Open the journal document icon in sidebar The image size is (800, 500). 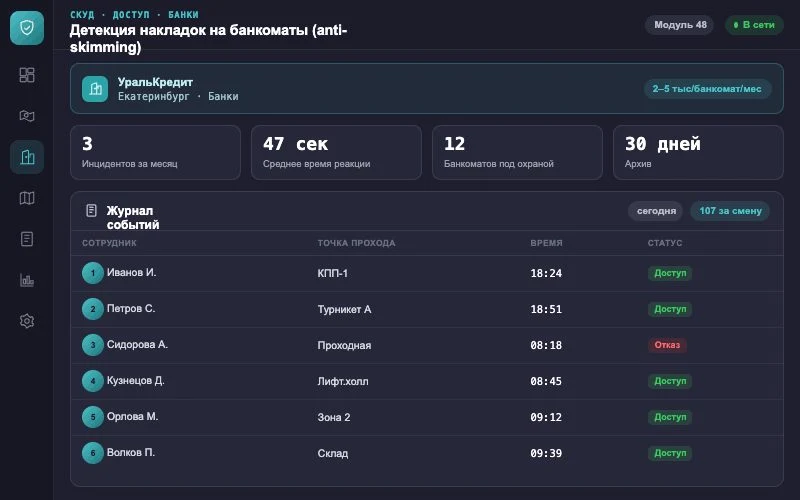[x=27, y=239]
